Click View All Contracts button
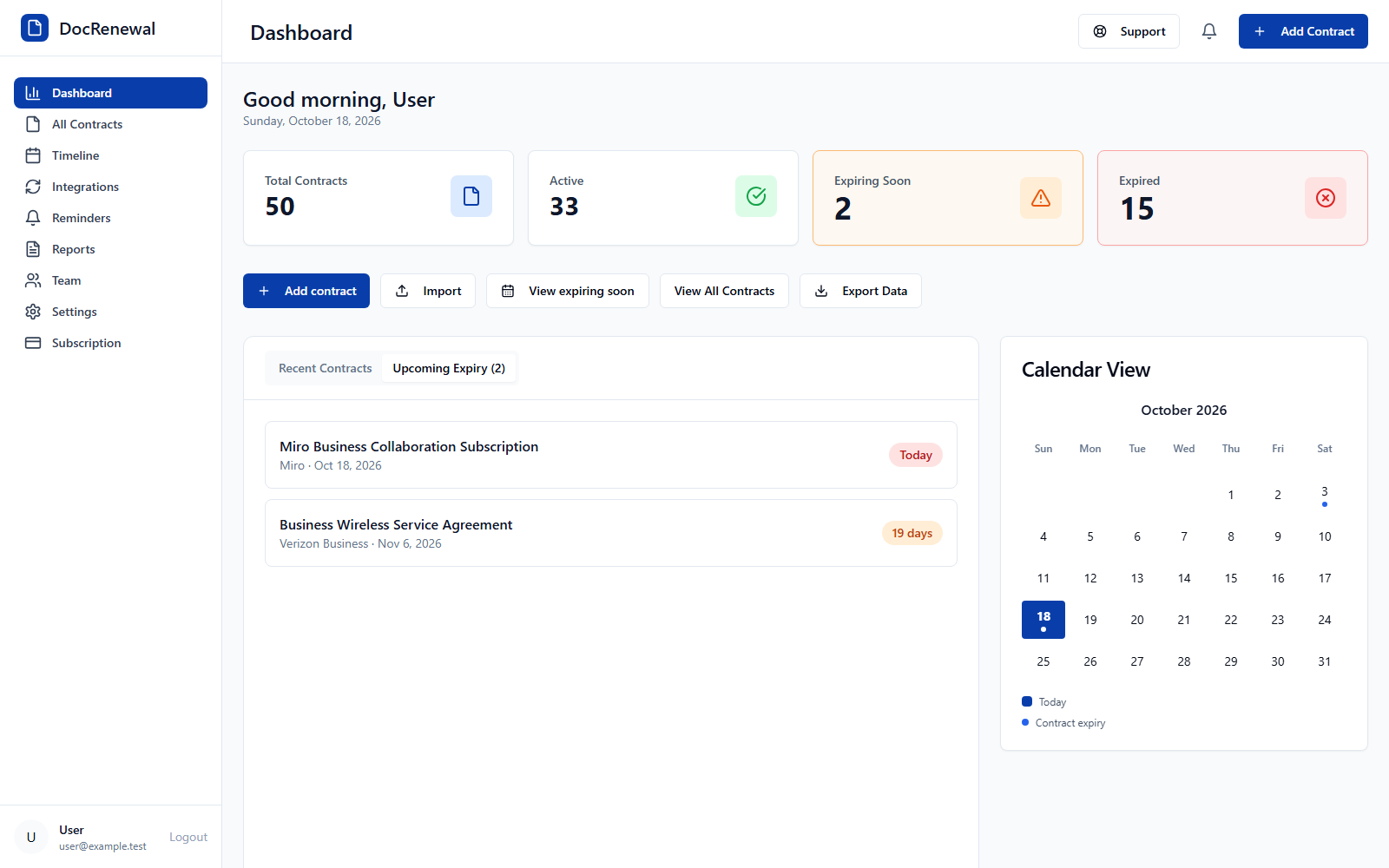Viewport: 1389px width, 868px height. click(x=724, y=291)
